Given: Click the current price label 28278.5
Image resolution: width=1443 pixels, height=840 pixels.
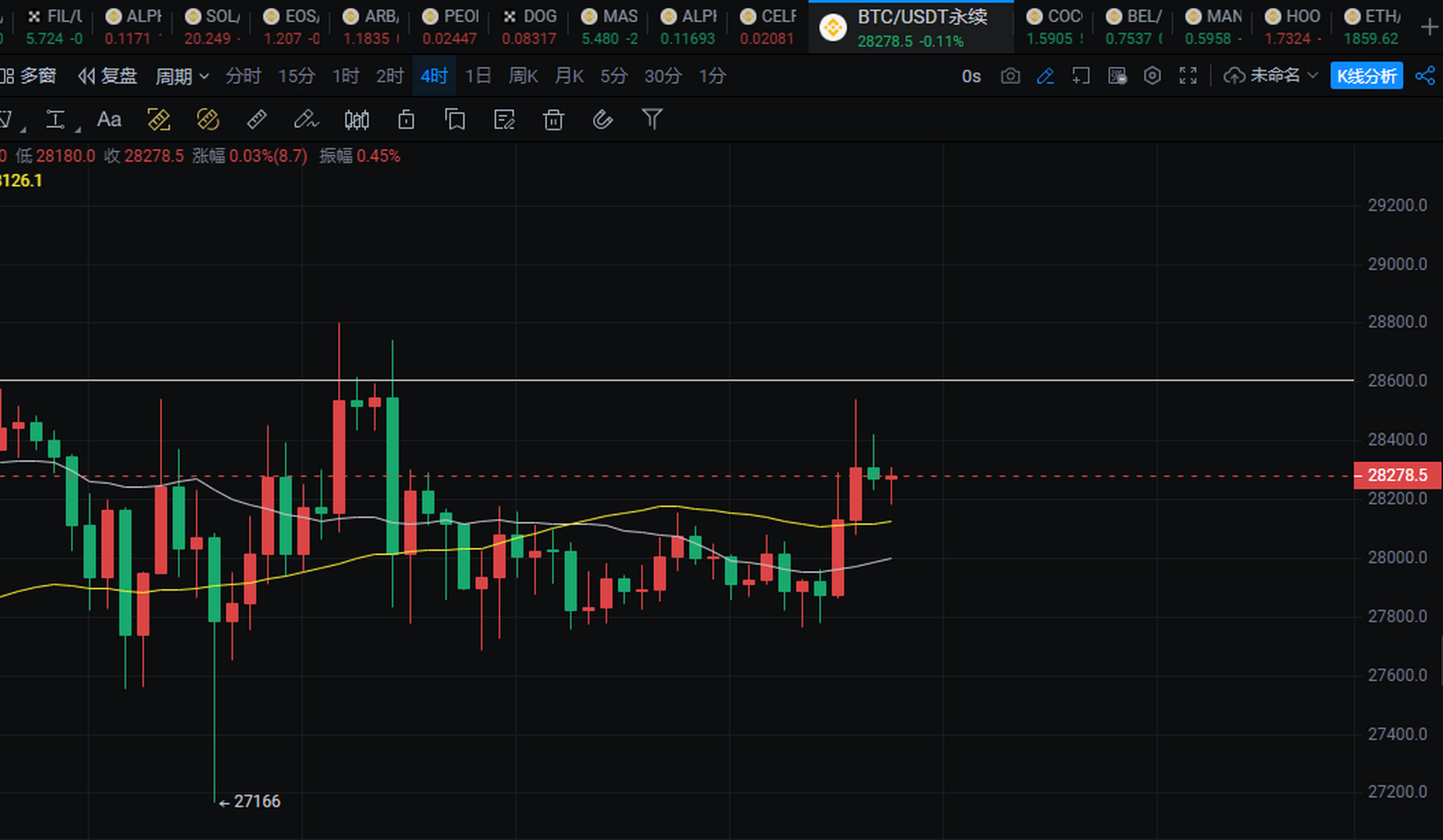Looking at the screenshot, I should 1398,475.
